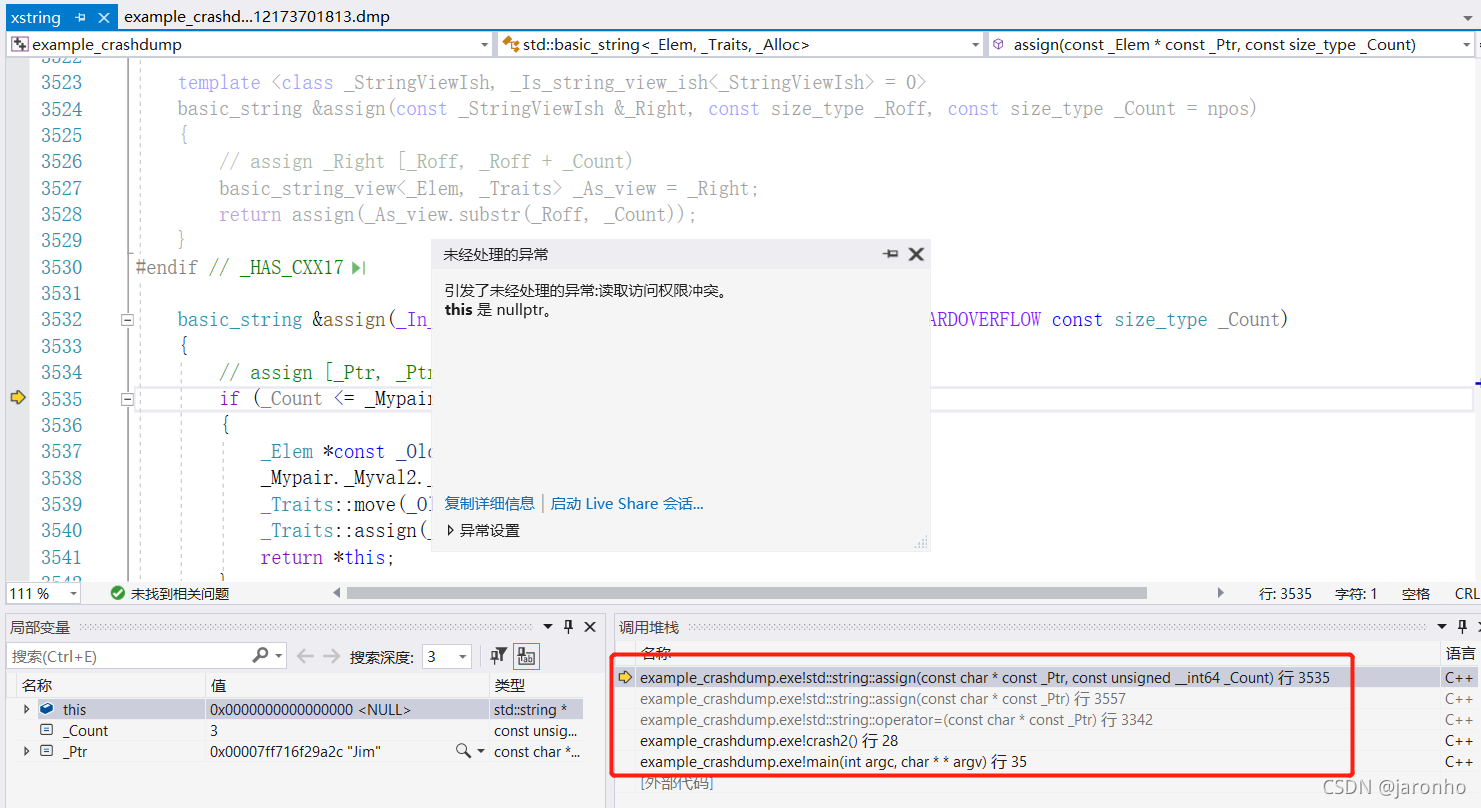Image resolution: width=1481 pixels, height=808 pixels.
Task: Close the xstring tab
Action: pyautogui.click(x=104, y=17)
